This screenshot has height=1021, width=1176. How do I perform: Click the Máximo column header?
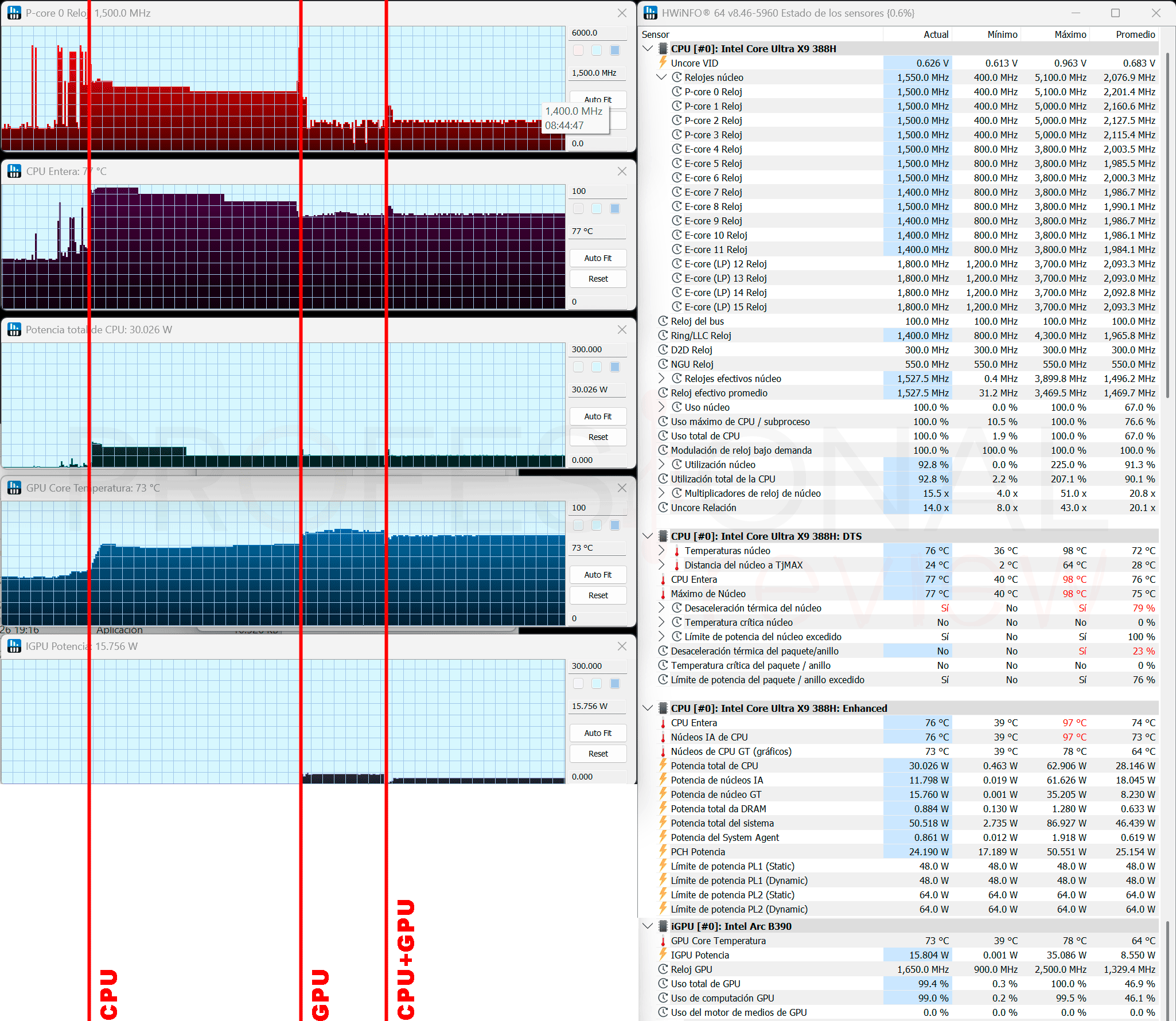click(1070, 34)
